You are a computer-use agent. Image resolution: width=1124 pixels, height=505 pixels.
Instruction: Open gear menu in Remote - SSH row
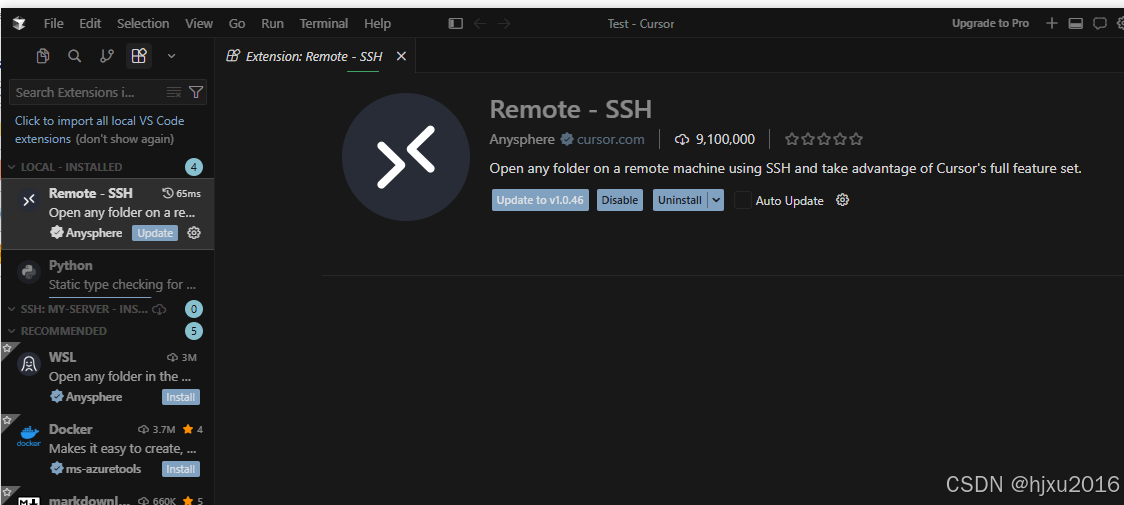194,232
